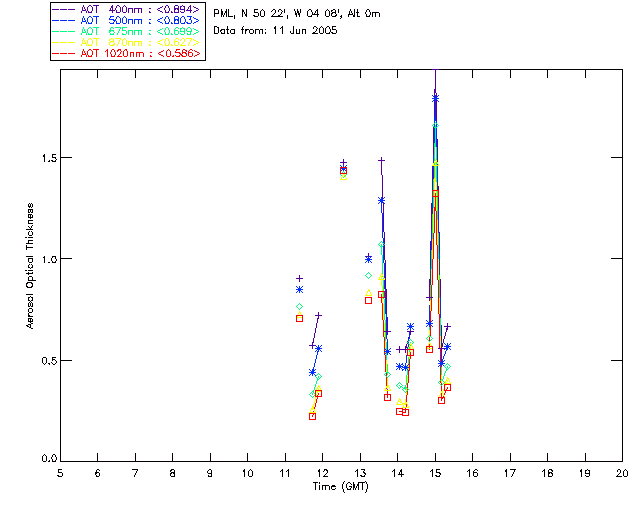Click the 1.5 y-axis tick label
Image resolution: width=640 pixels, height=512 pixels.
(x=49, y=158)
